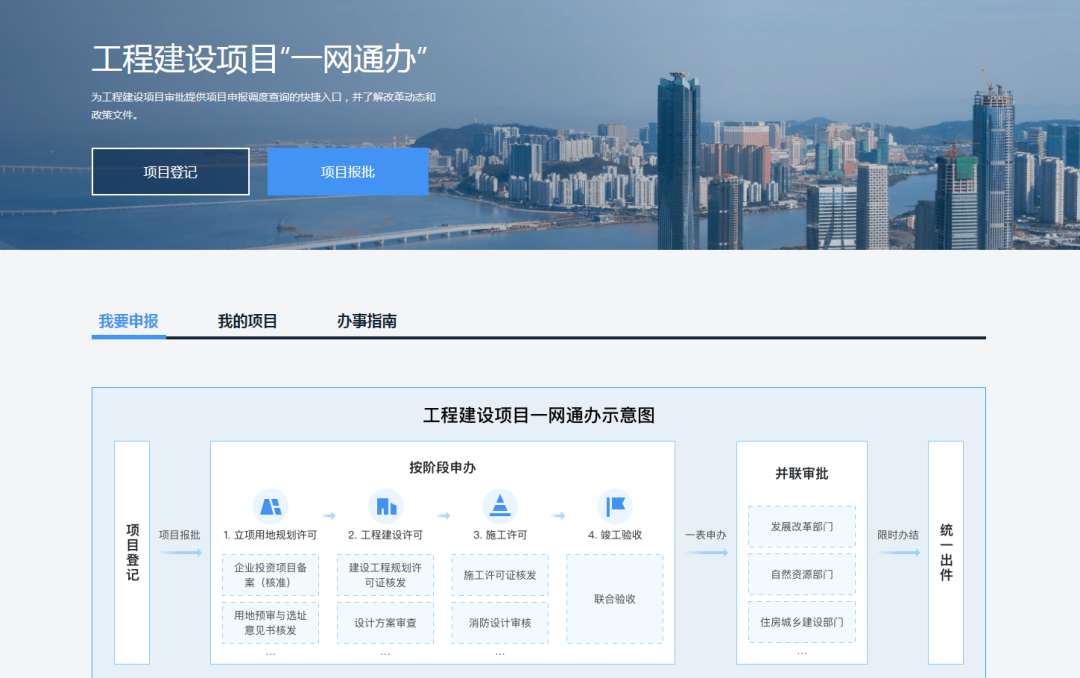Click the 限时办结 arrow label
The width and height of the screenshot is (1080, 678).
(x=897, y=535)
